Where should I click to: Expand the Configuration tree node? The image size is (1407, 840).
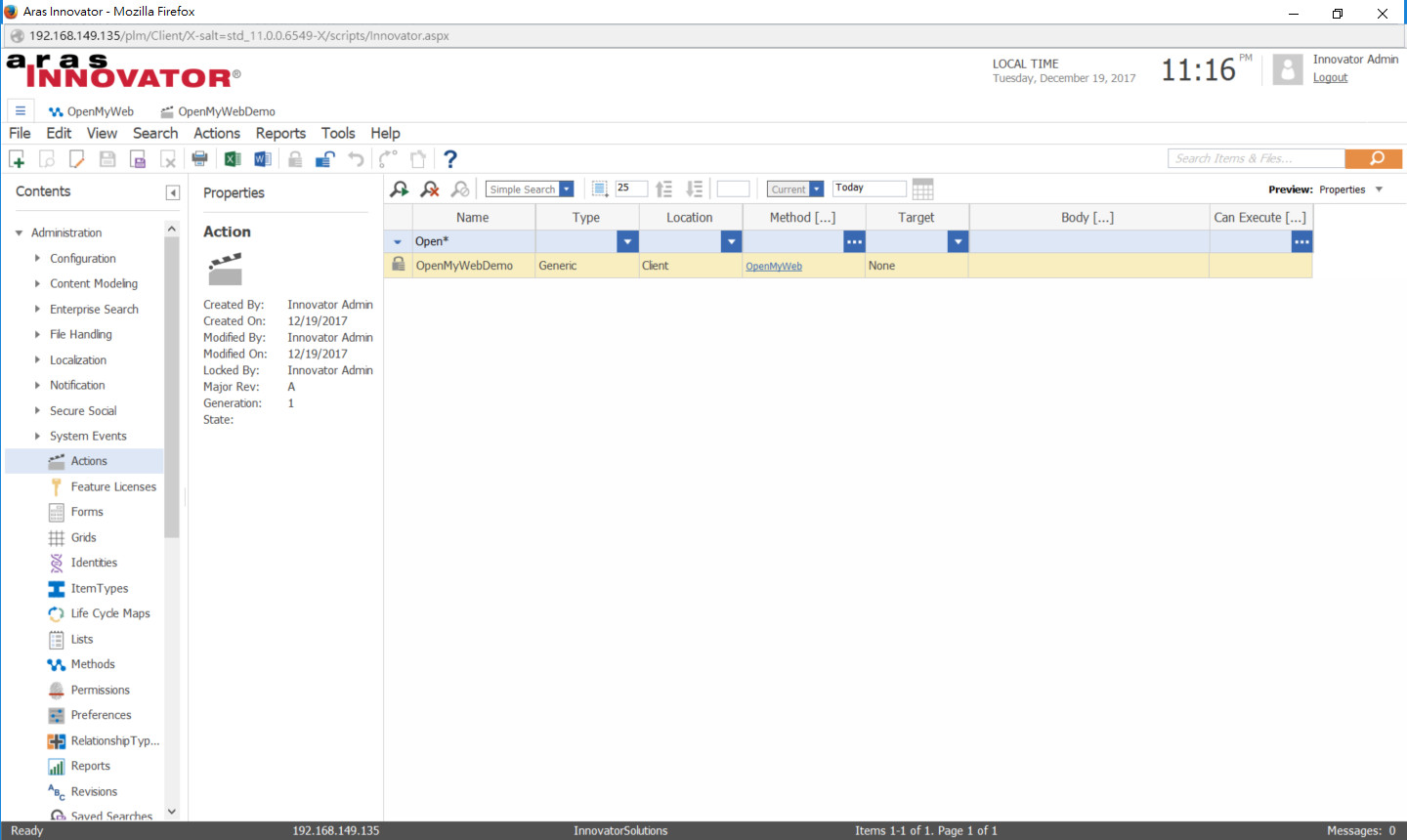(x=37, y=258)
